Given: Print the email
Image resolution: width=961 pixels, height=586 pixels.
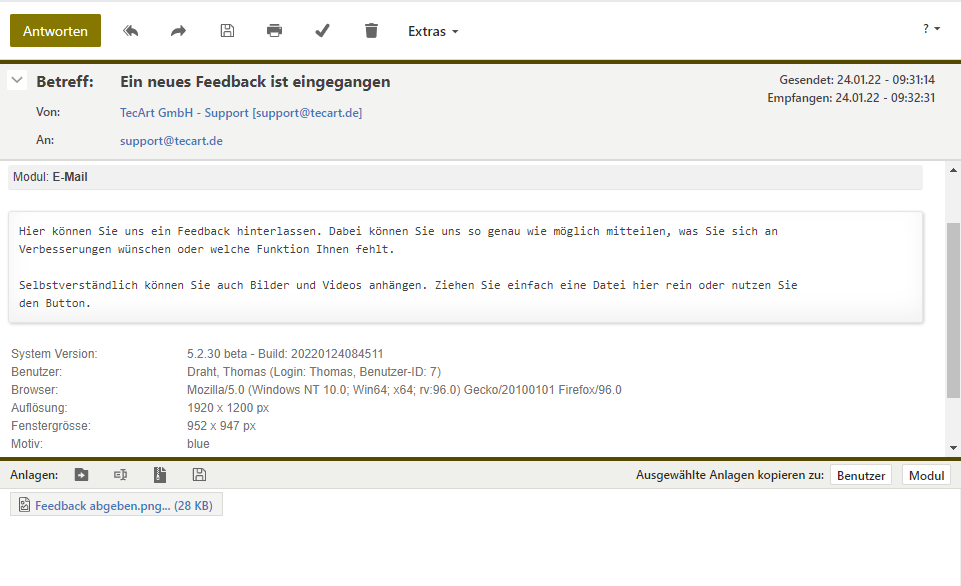Looking at the screenshot, I should tap(274, 31).
